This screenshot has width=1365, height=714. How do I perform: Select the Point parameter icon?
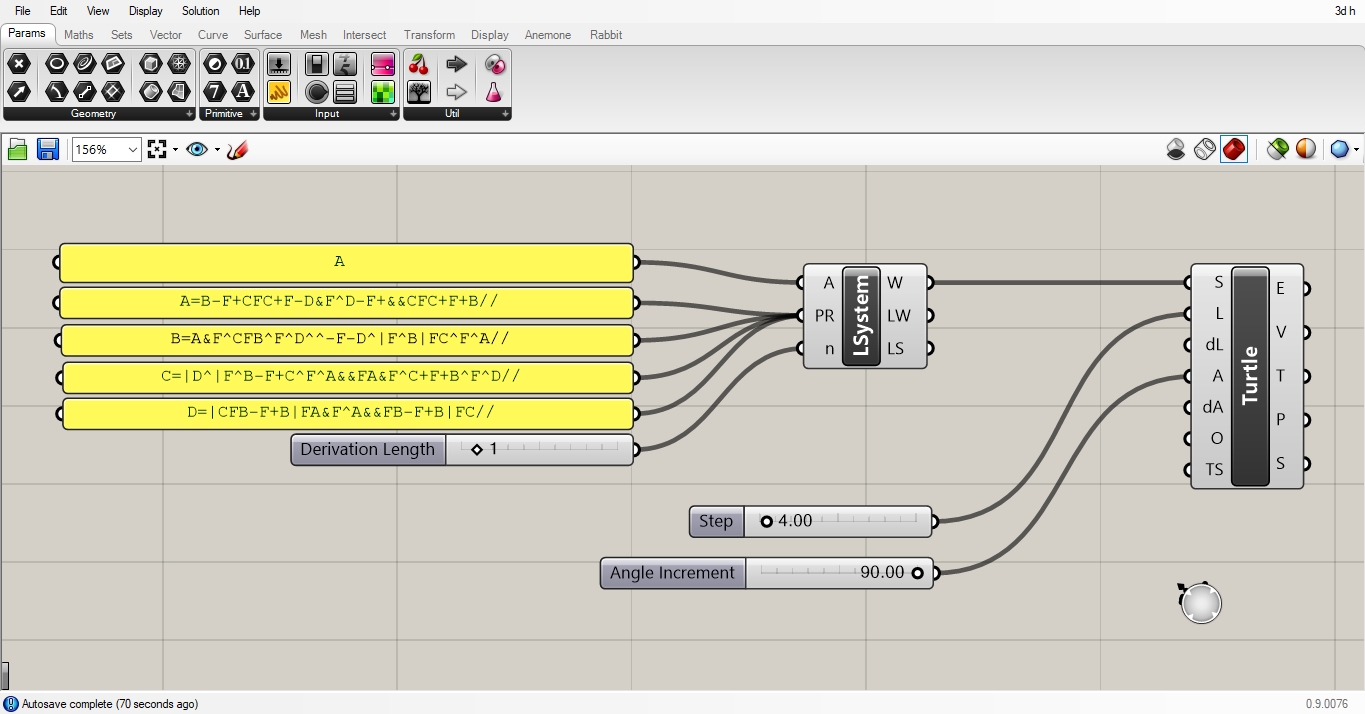19,65
